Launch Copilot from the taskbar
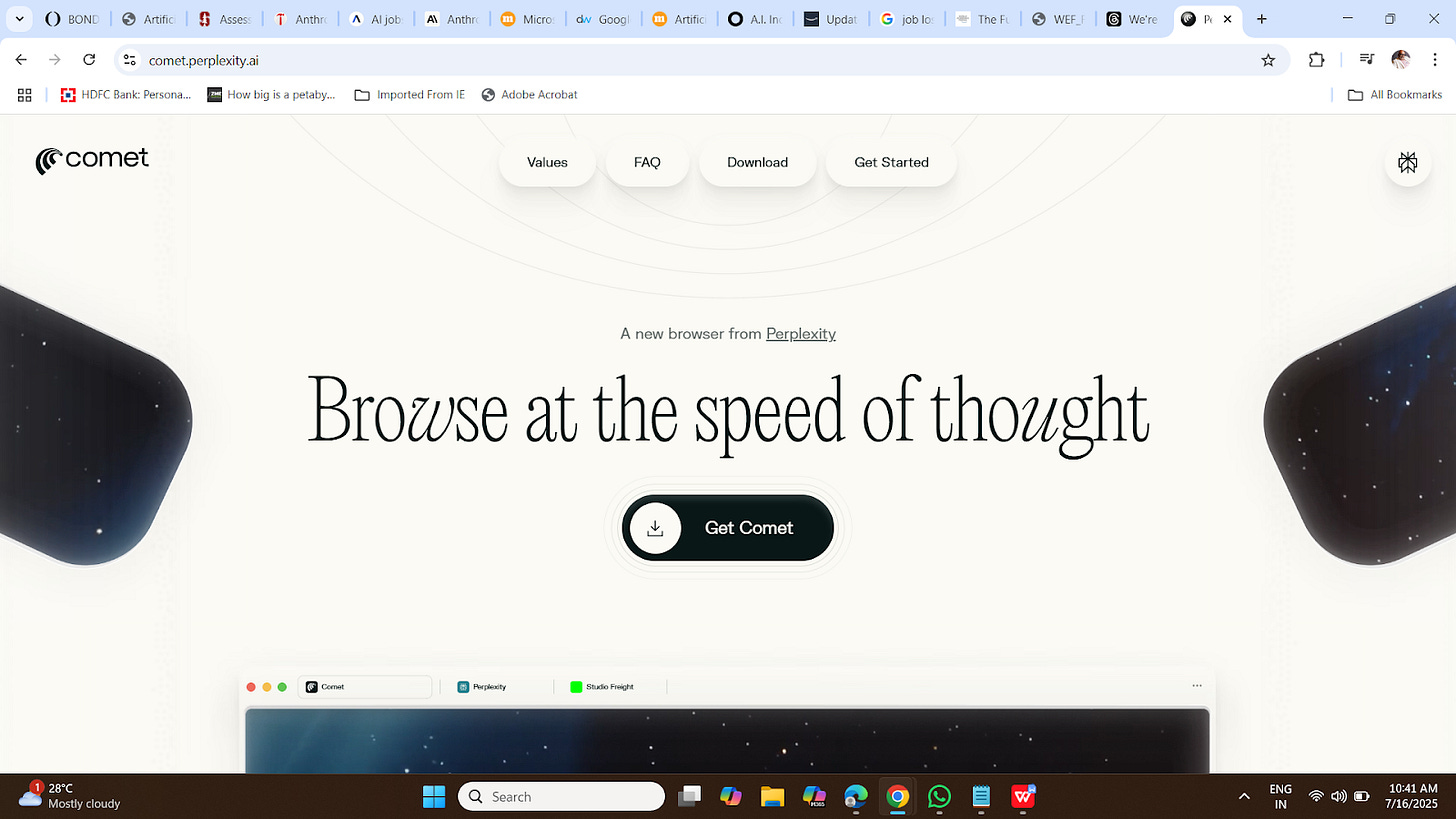Image resolution: width=1456 pixels, height=819 pixels. click(x=731, y=796)
